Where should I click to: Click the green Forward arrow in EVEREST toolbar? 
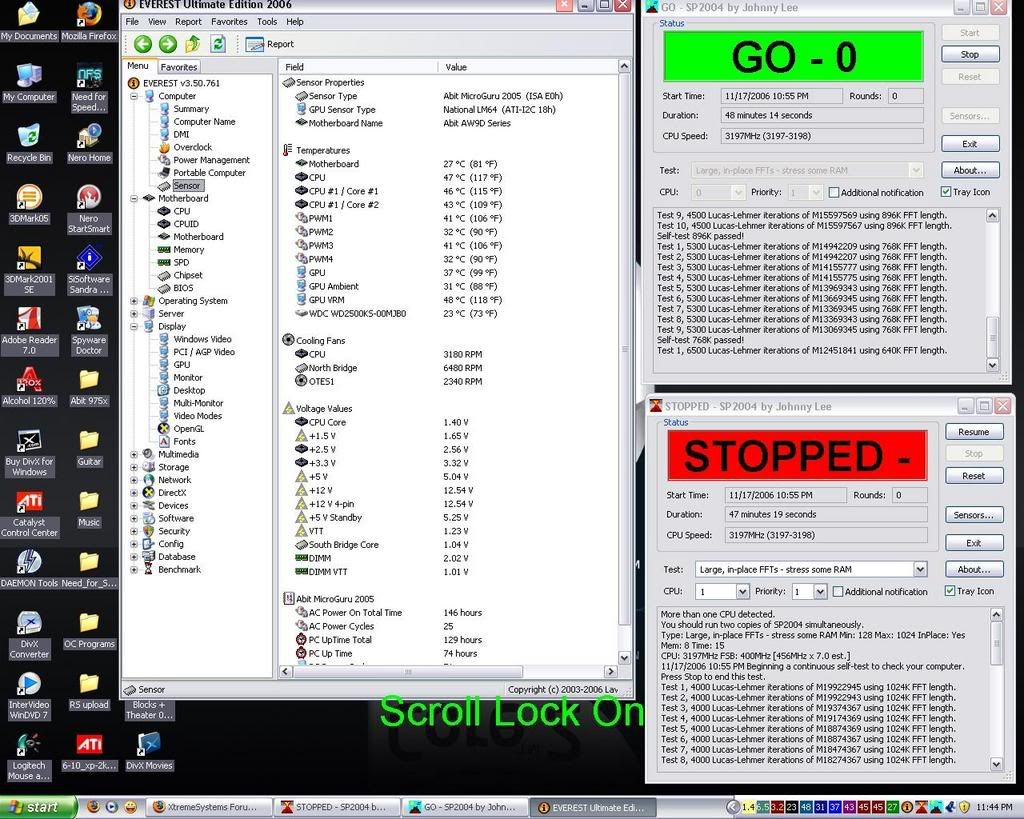(168, 44)
